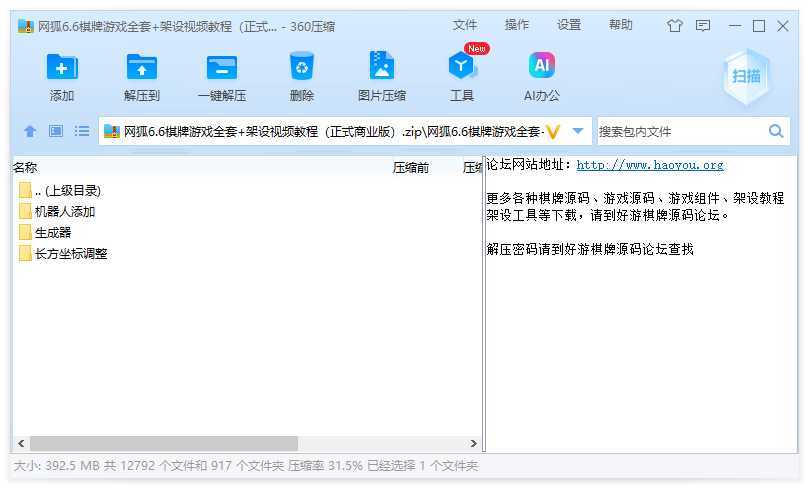Open the 图片压缩 image compression tool
Screen dimensions: 809x488
tap(381, 68)
